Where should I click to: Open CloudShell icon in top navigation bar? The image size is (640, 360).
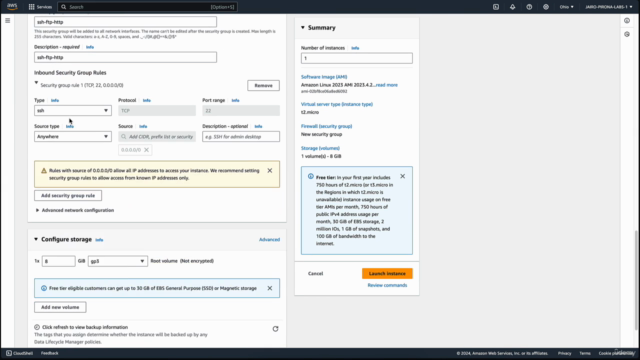pos(496,7)
